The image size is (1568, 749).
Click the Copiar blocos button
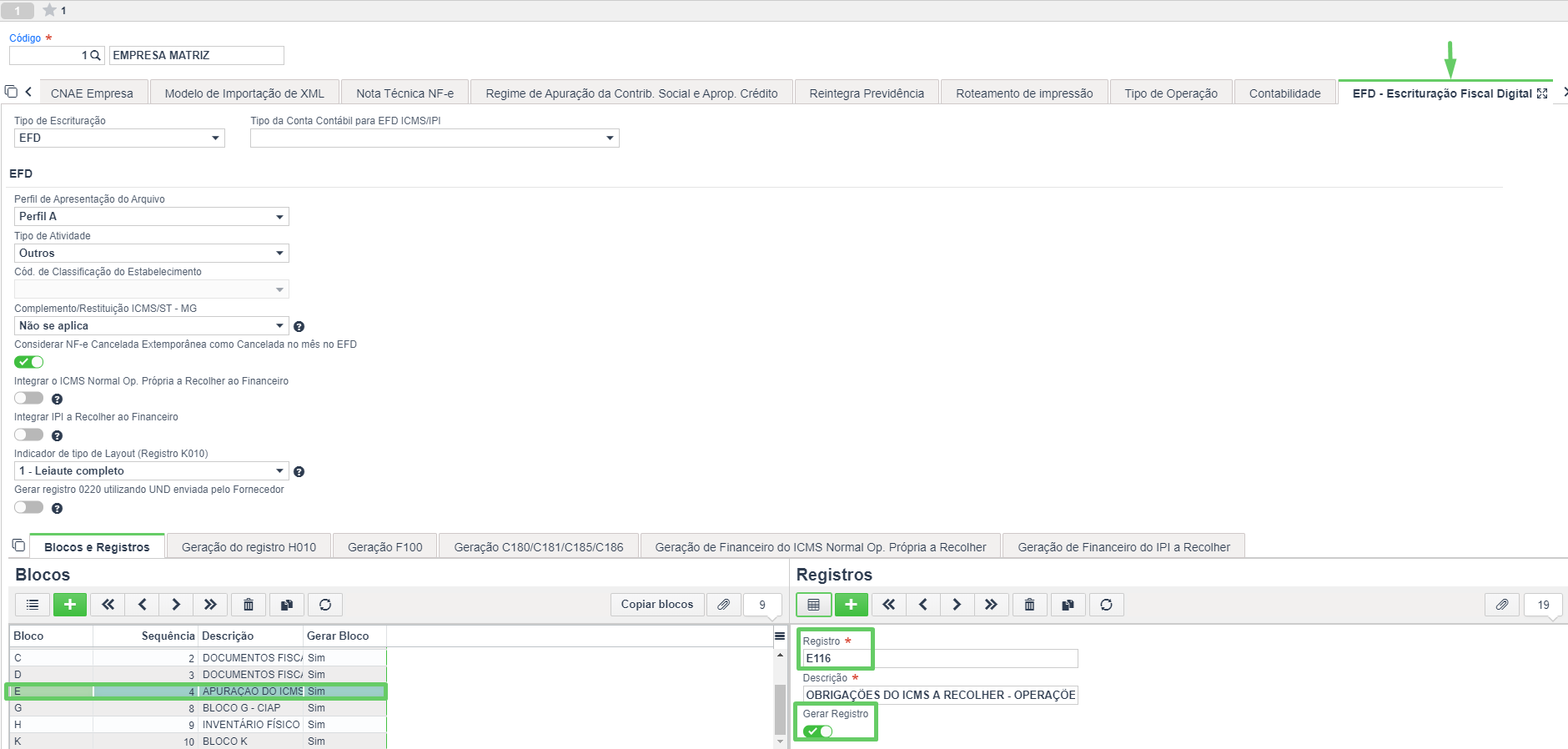[x=656, y=605]
